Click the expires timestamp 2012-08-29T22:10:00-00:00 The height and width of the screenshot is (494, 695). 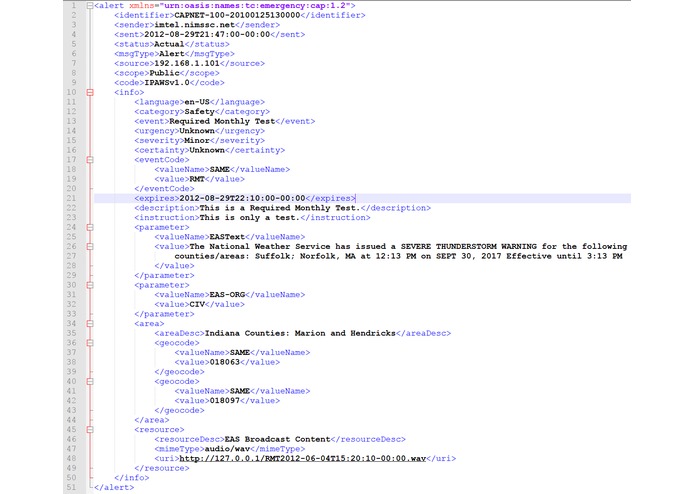[x=242, y=198]
